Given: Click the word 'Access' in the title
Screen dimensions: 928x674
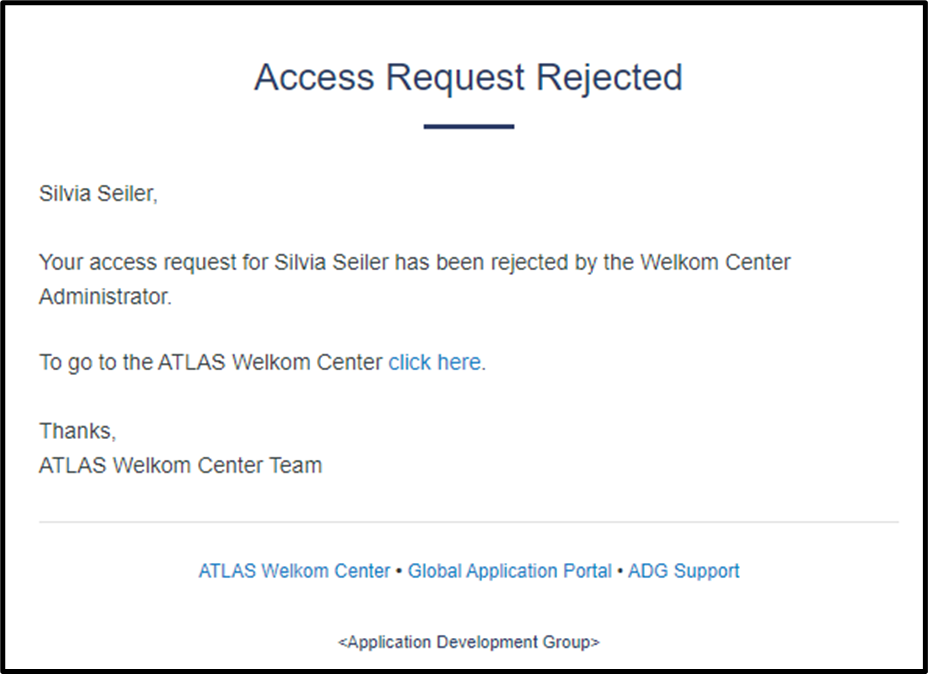Looking at the screenshot, I should point(314,77).
